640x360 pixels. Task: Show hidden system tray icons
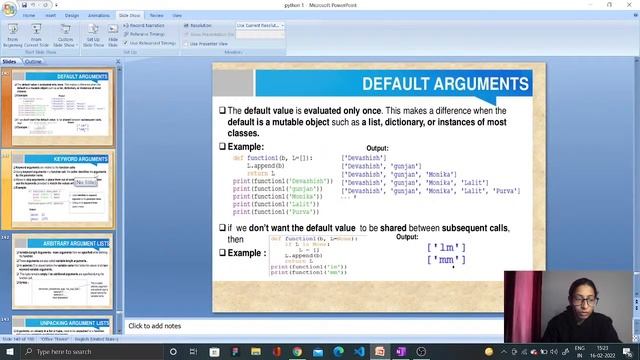pyautogui.click(x=504, y=351)
